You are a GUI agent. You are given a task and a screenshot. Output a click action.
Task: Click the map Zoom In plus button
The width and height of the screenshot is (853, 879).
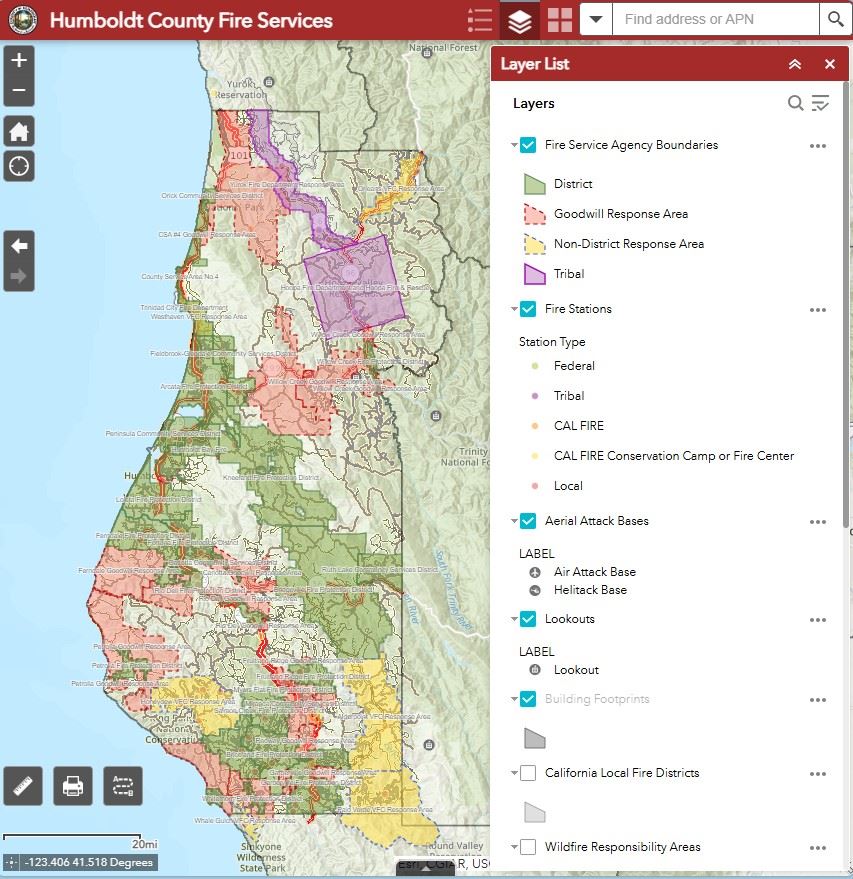pyautogui.click(x=19, y=60)
